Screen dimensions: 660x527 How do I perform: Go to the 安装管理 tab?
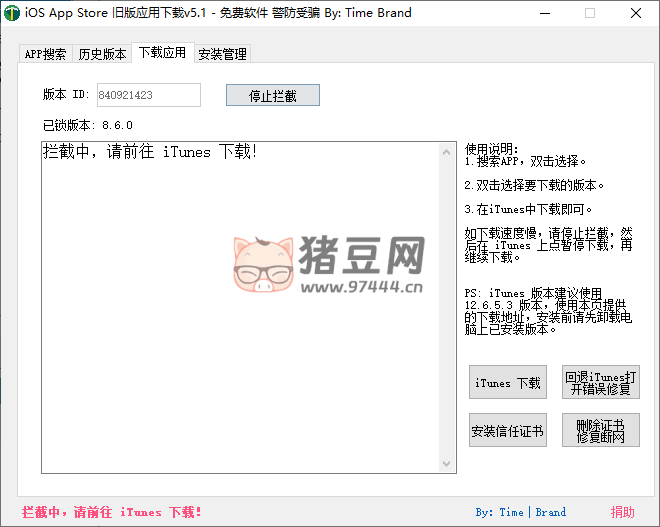[x=222, y=54]
